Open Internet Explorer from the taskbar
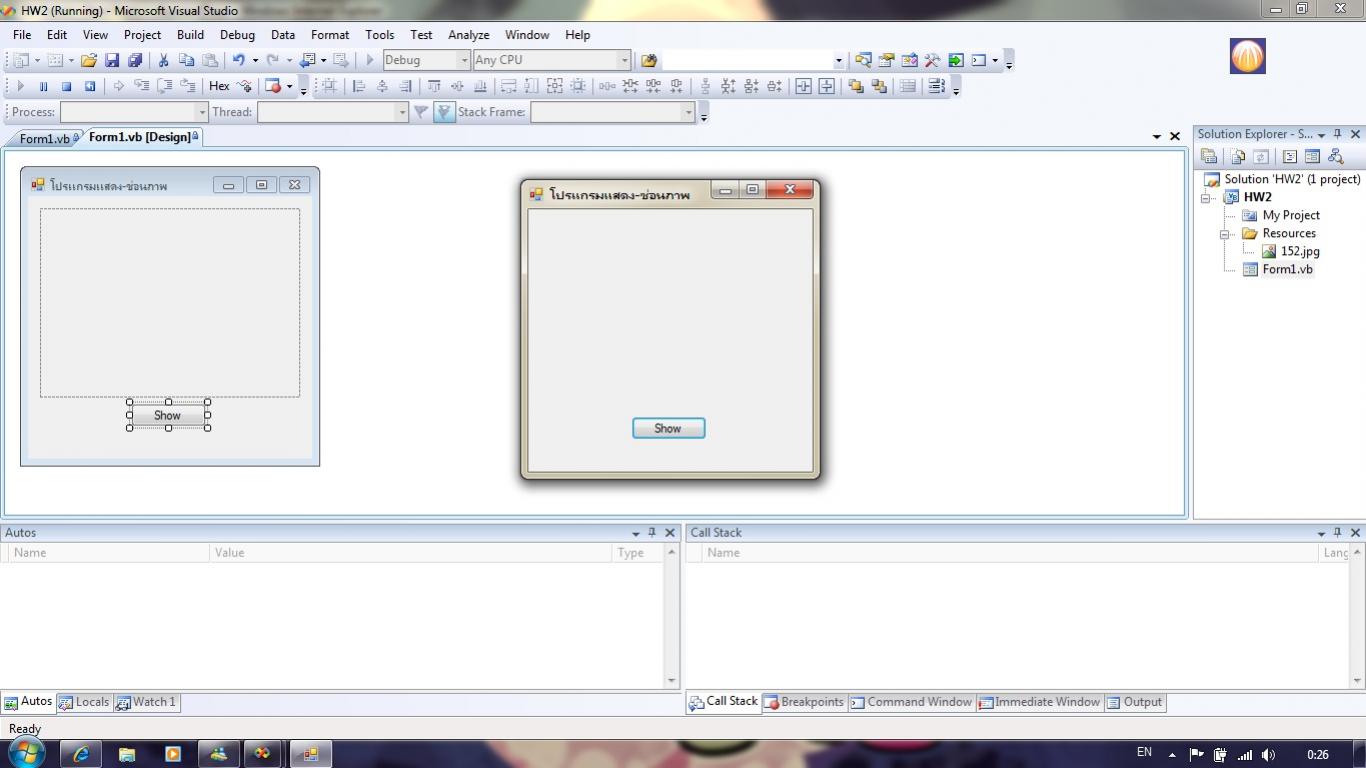This screenshot has width=1366, height=768. [81, 754]
